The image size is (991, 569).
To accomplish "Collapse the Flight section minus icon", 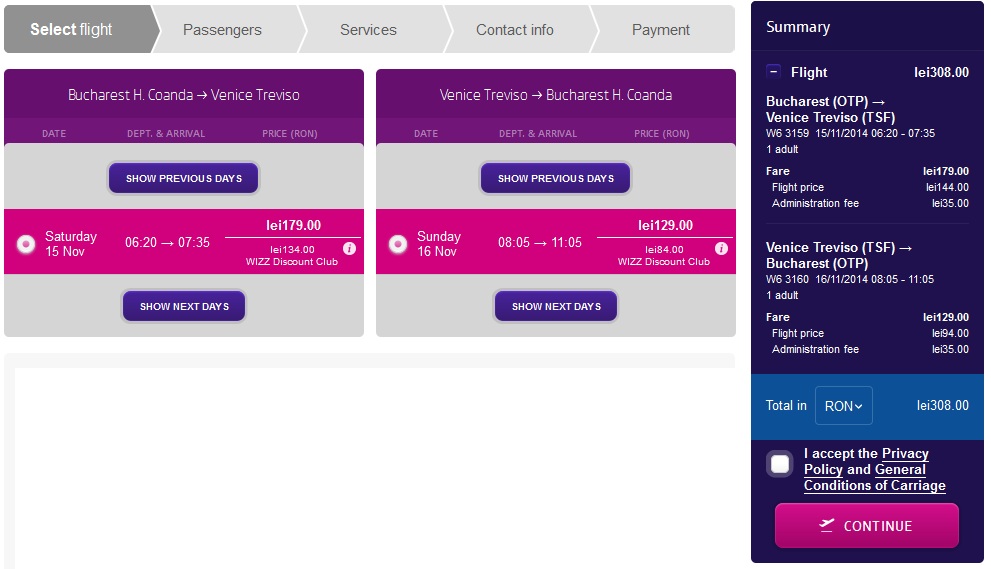I will click(x=774, y=72).
